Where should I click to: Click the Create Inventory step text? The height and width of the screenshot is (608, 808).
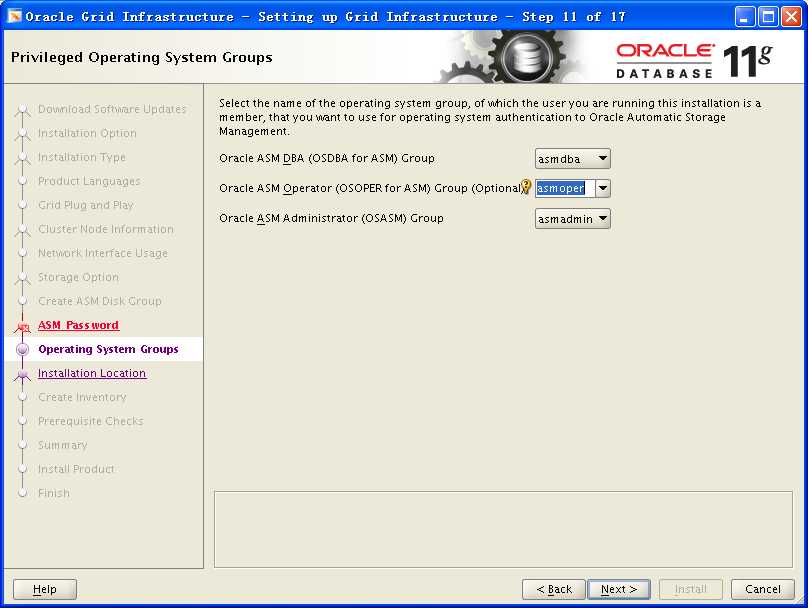click(82, 397)
